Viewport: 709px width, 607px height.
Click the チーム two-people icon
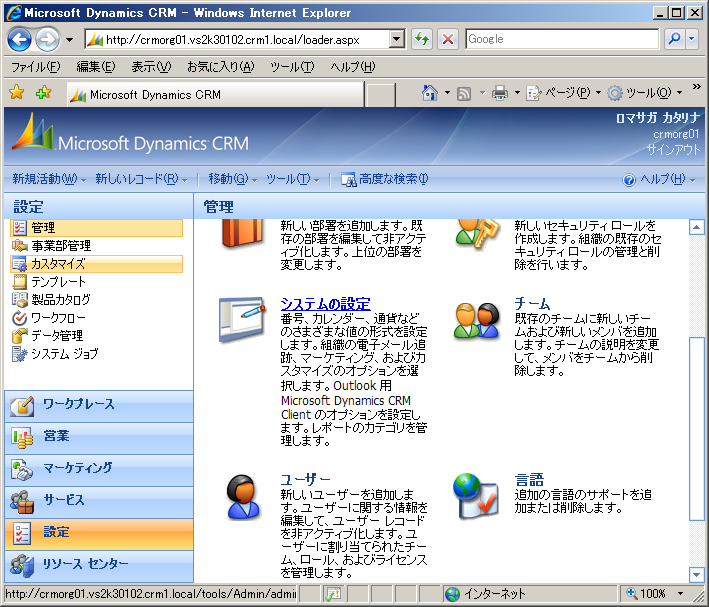point(477,321)
